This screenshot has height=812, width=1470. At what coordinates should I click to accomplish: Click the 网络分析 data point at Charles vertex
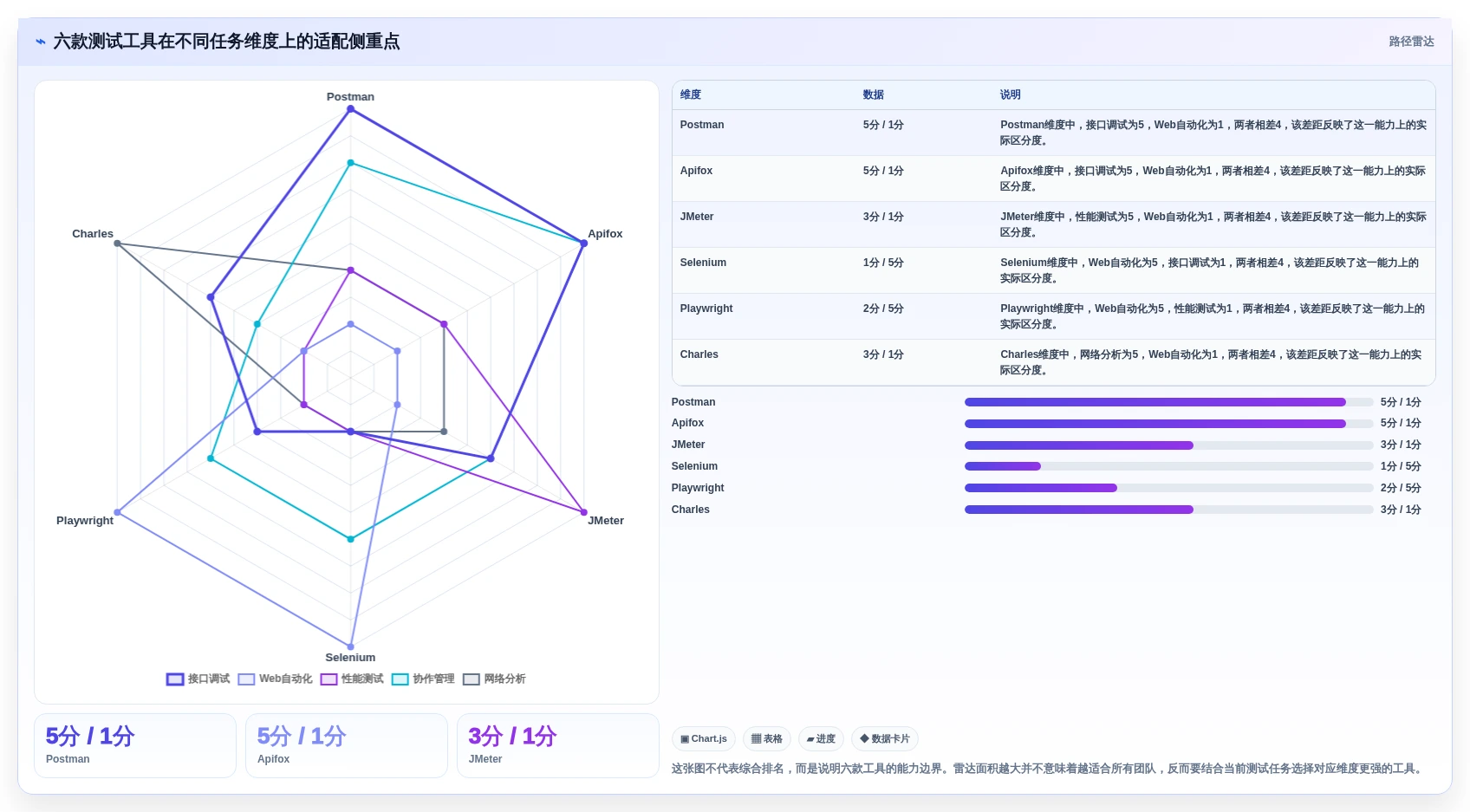pyautogui.click(x=118, y=244)
